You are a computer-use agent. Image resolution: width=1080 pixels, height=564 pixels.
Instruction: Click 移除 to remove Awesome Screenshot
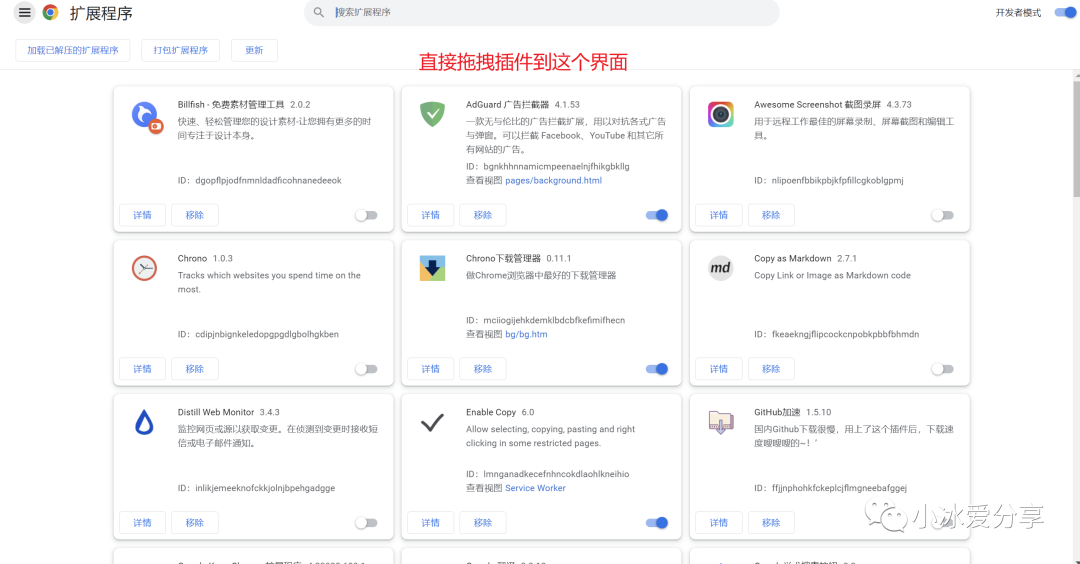click(x=771, y=215)
